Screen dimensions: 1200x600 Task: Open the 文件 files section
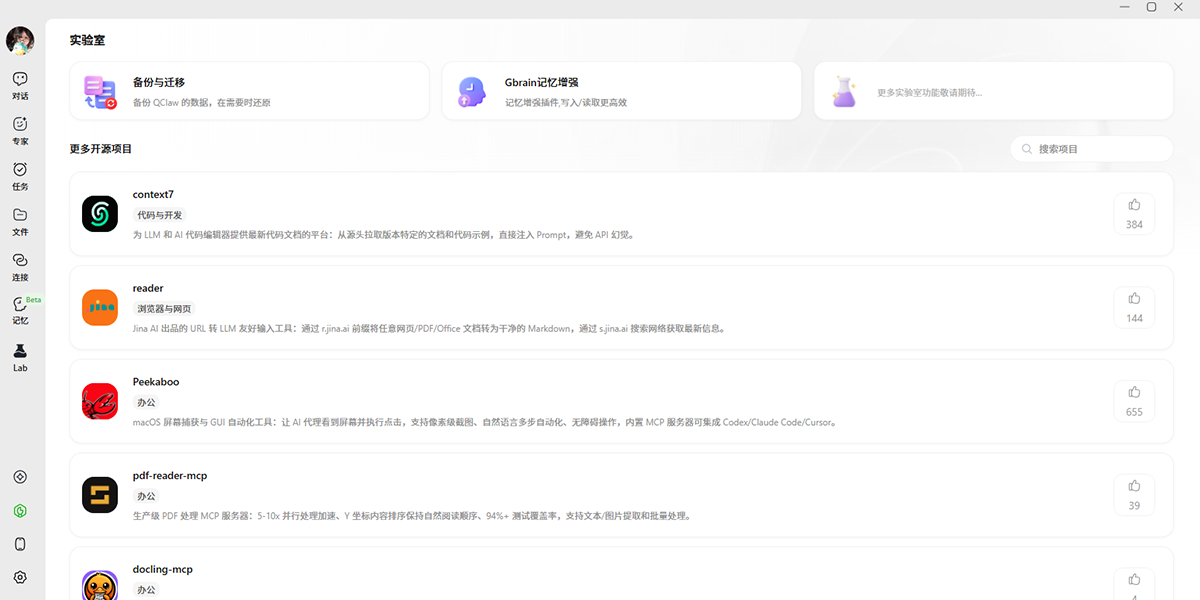[20, 222]
